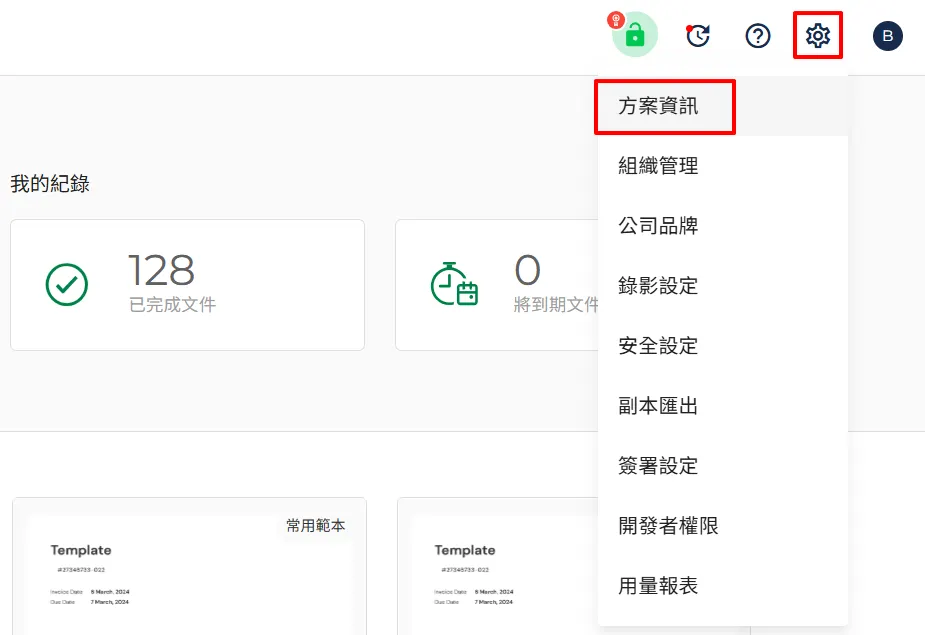The image size is (925, 635).
Task: Select 安全設定 from the menu
Action: (x=659, y=347)
